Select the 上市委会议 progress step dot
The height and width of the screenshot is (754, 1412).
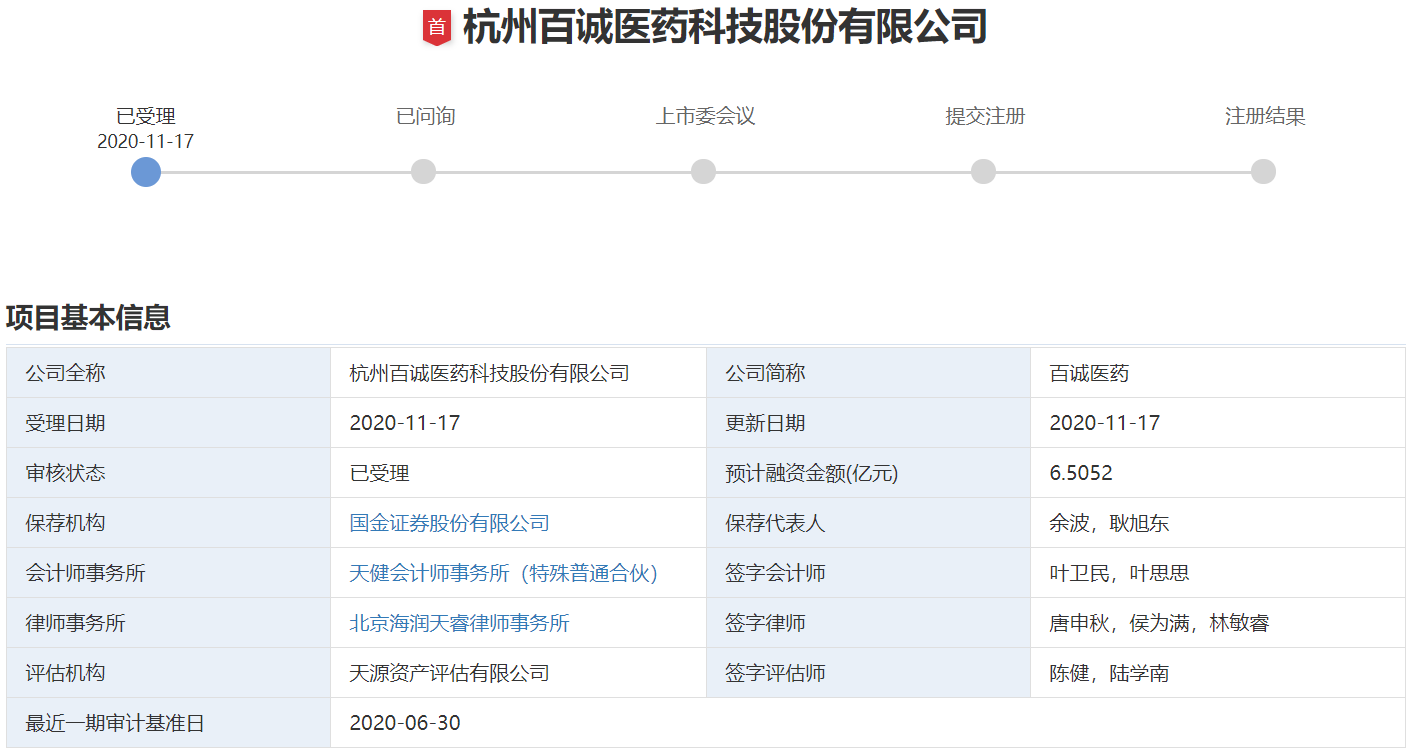click(x=704, y=172)
